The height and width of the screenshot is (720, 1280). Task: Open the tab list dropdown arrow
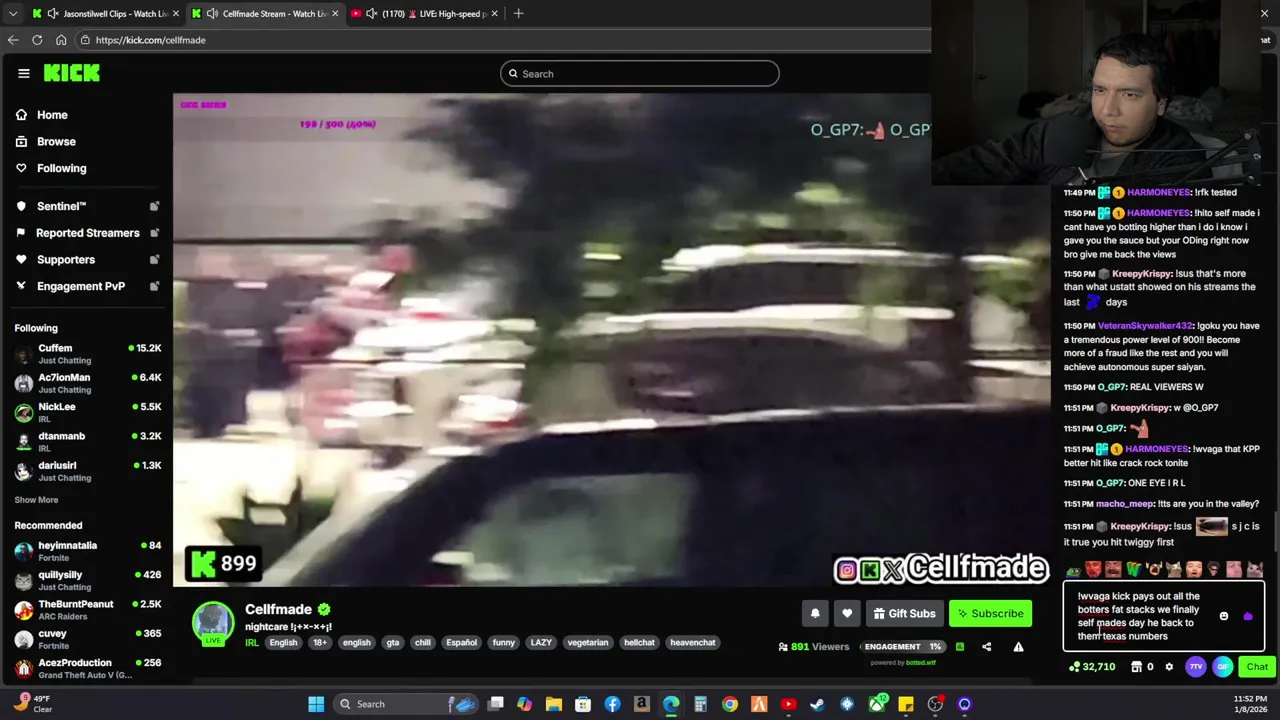pyautogui.click(x=13, y=13)
